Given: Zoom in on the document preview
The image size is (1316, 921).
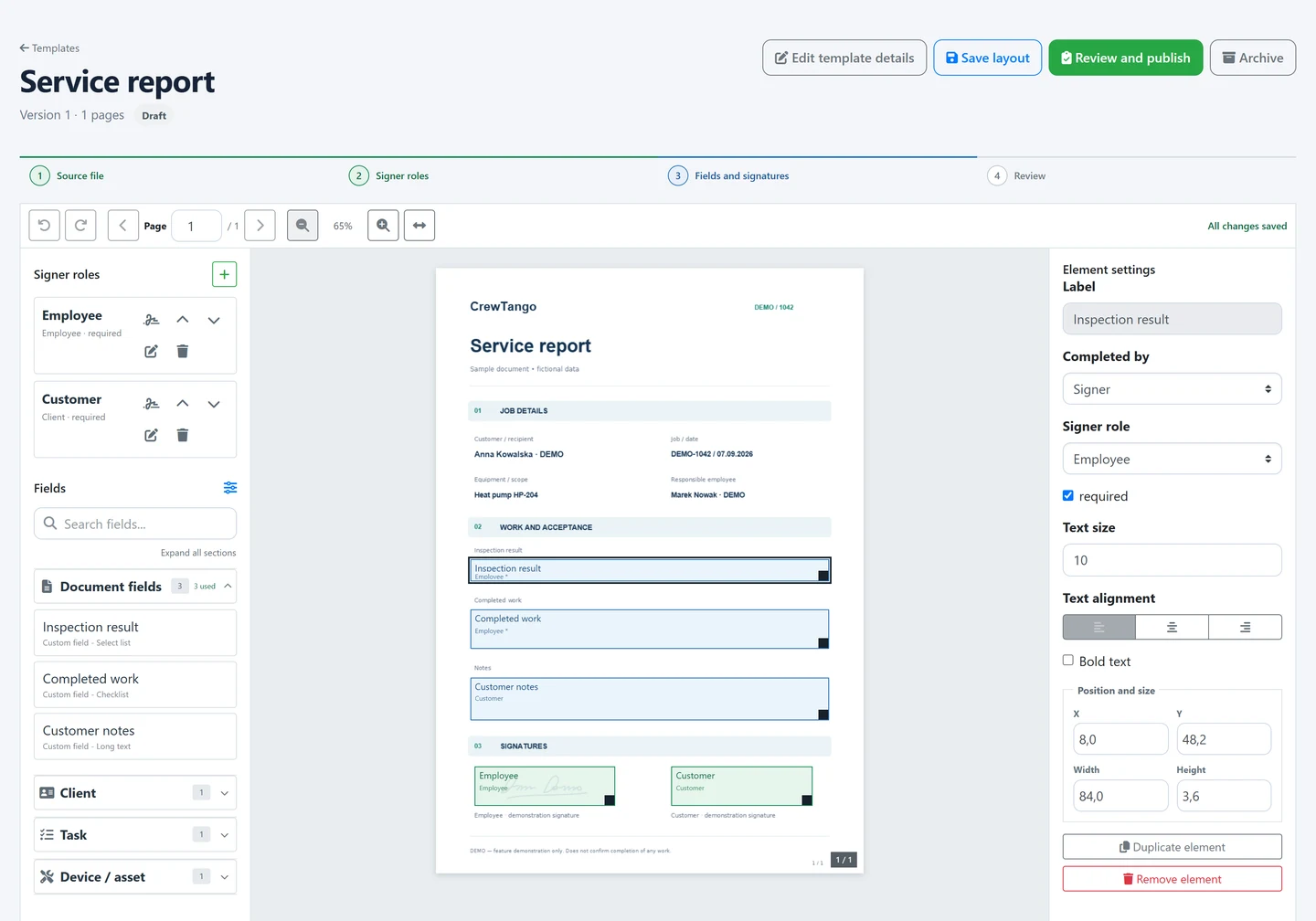Looking at the screenshot, I should pyautogui.click(x=384, y=226).
